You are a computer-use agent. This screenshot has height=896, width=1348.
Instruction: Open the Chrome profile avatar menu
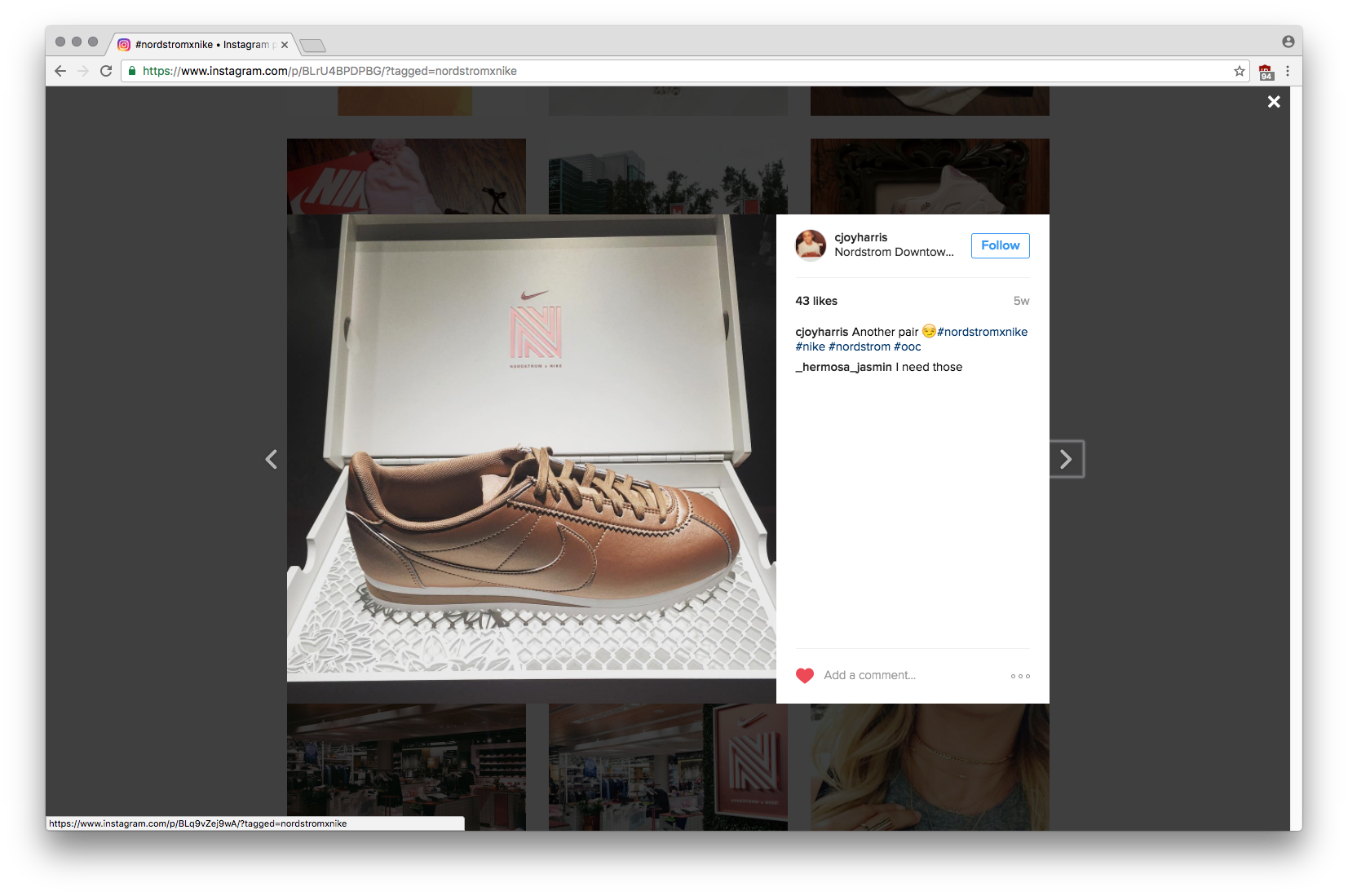tap(1287, 40)
